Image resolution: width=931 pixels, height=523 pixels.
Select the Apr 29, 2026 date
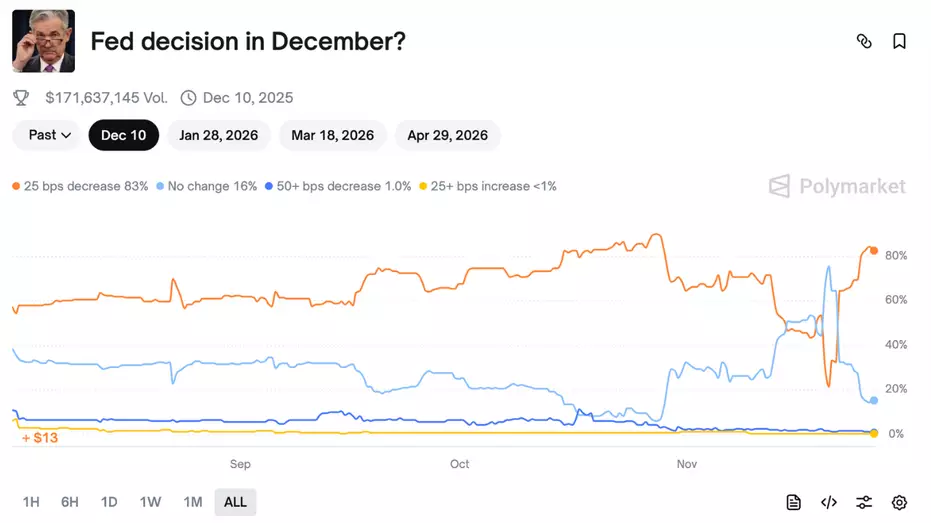[447, 135]
